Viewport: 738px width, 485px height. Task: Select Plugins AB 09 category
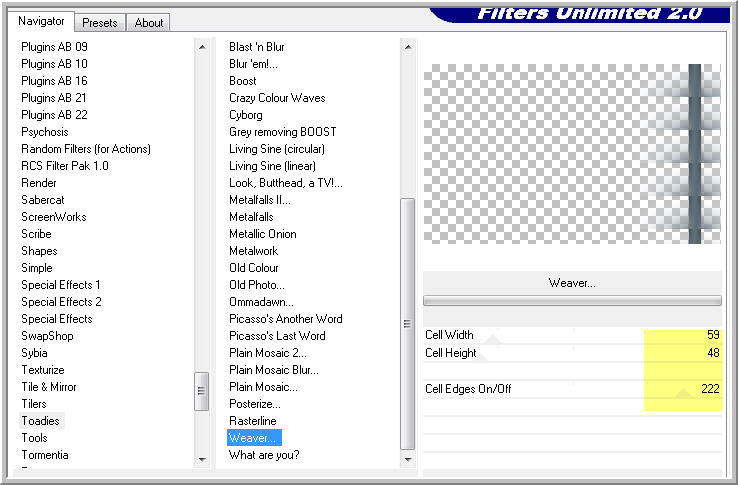[x=55, y=47]
